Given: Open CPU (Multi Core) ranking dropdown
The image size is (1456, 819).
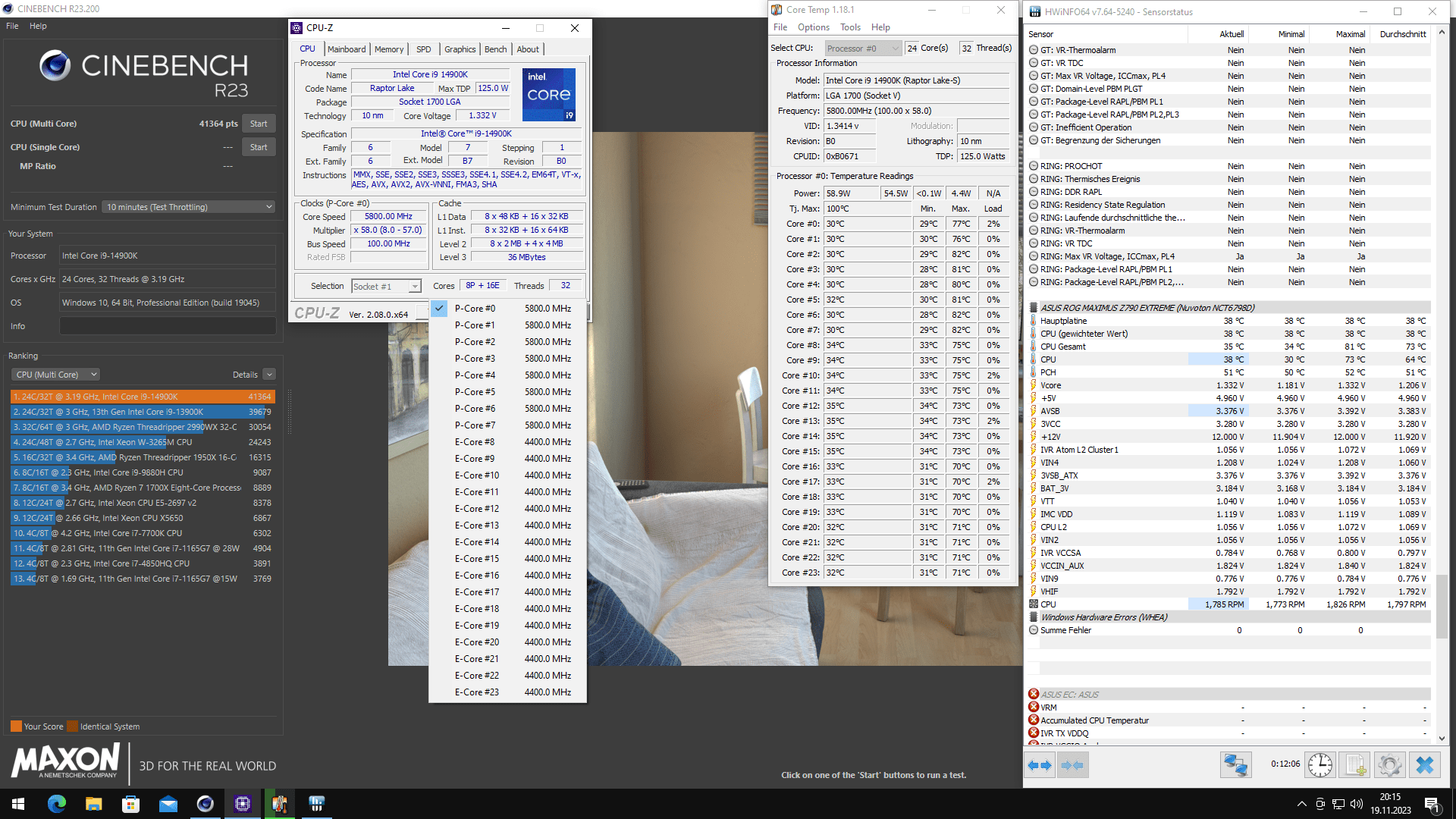Looking at the screenshot, I should tap(55, 375).
